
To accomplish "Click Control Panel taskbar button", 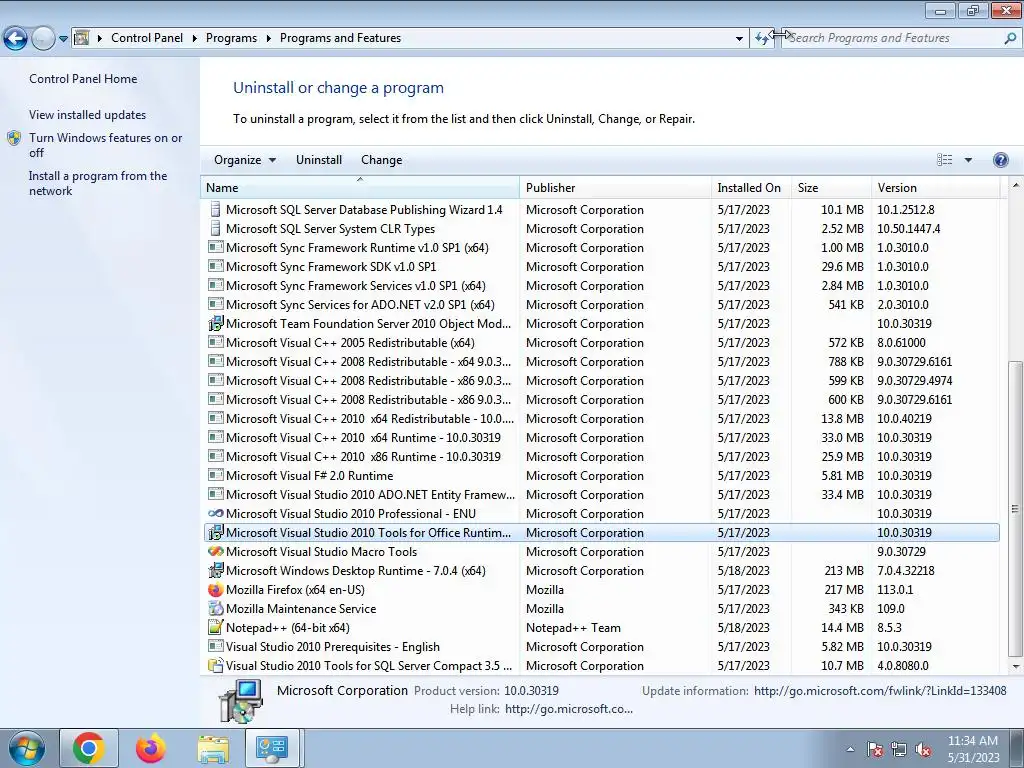I will click(272, 748).
